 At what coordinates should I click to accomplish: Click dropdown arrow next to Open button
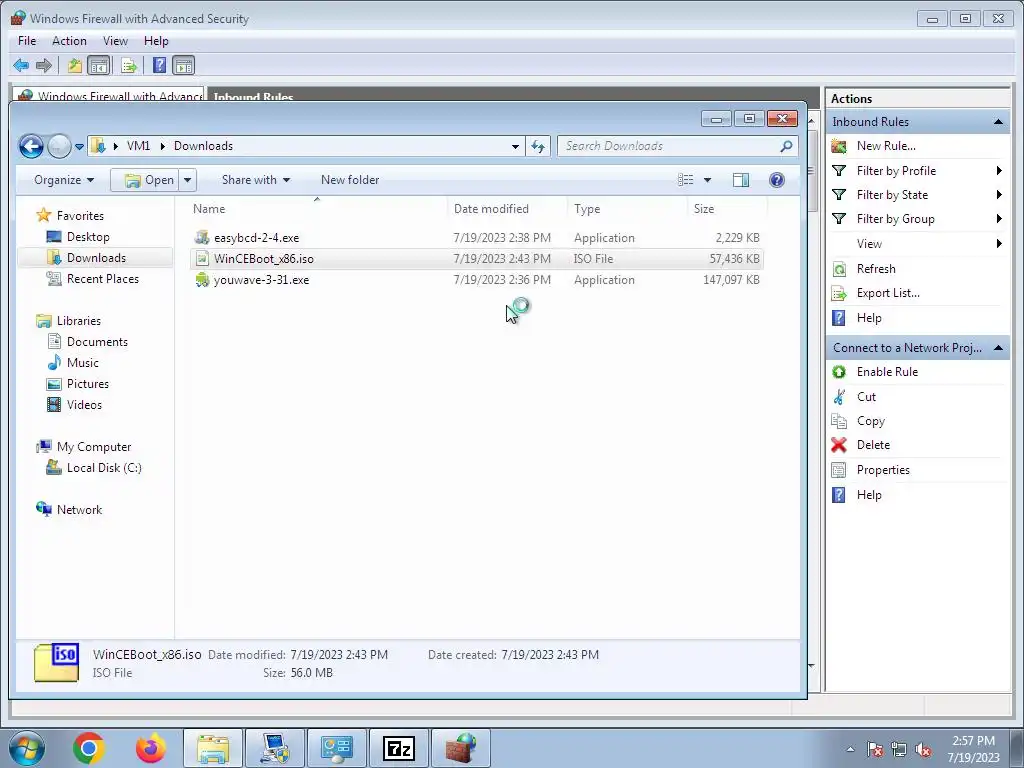tap(187, 180)
